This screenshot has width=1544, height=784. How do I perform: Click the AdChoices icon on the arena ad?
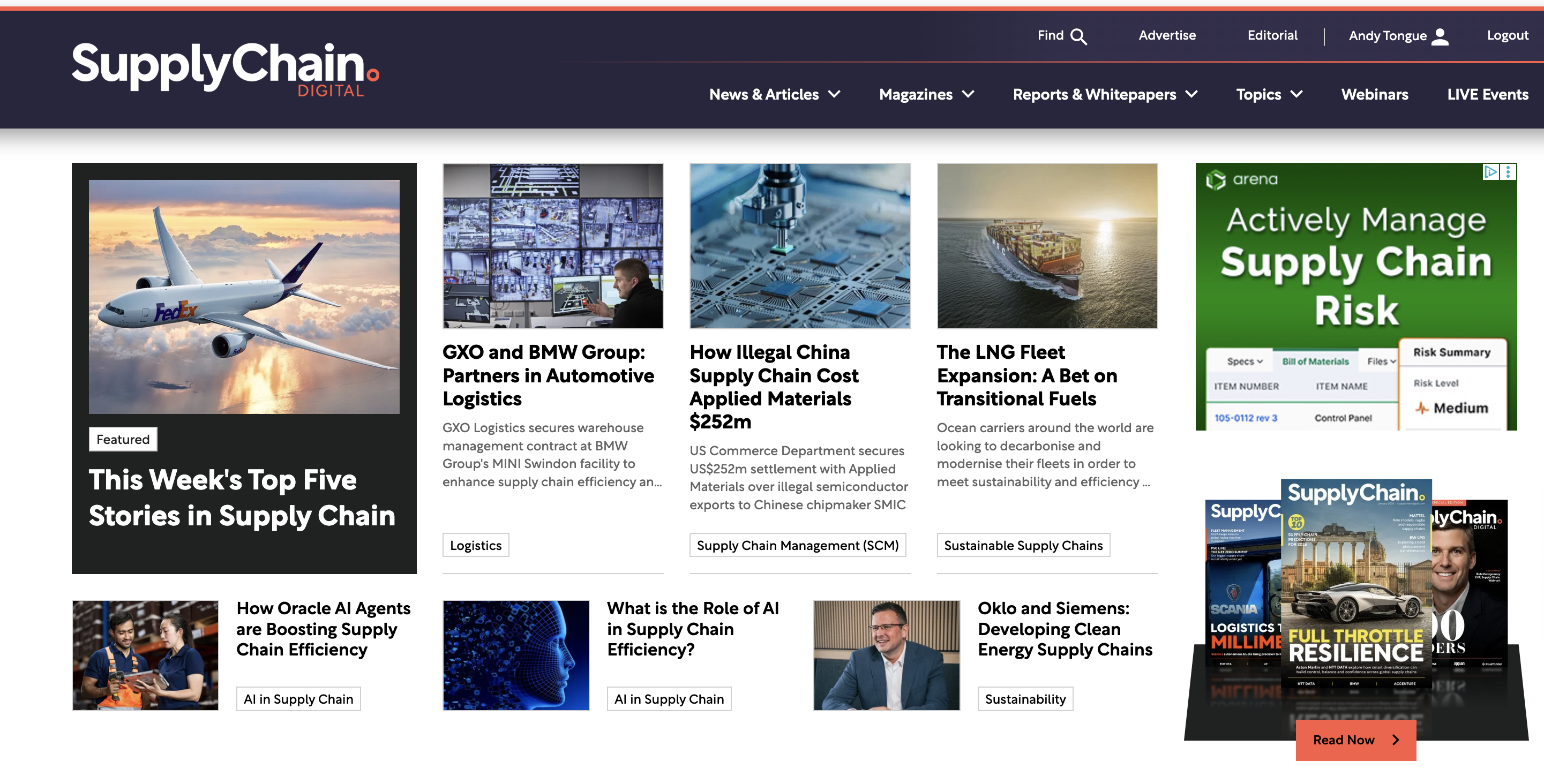click(x=1490, y=172)
